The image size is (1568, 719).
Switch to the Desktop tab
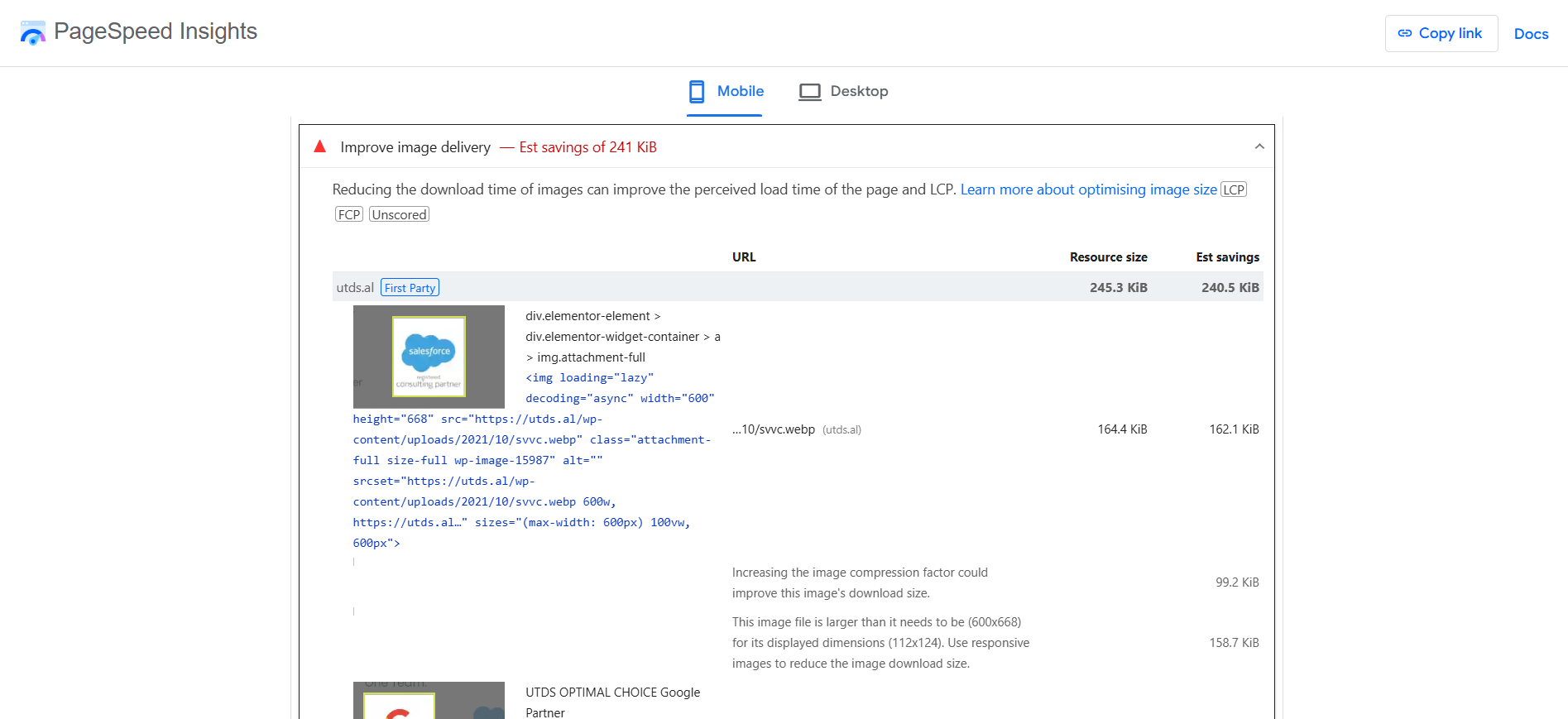pyautogui.click(x=843, y=92)
